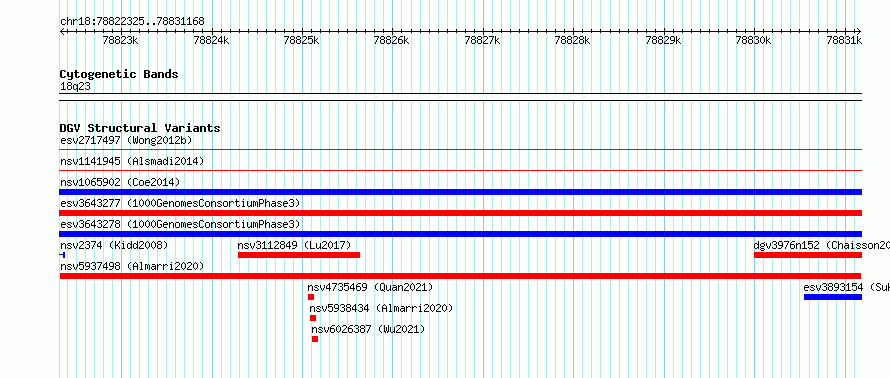Select the esv3643277 1000 Genomes variant label
890x378 pixels.
click(x=180, y=203)
